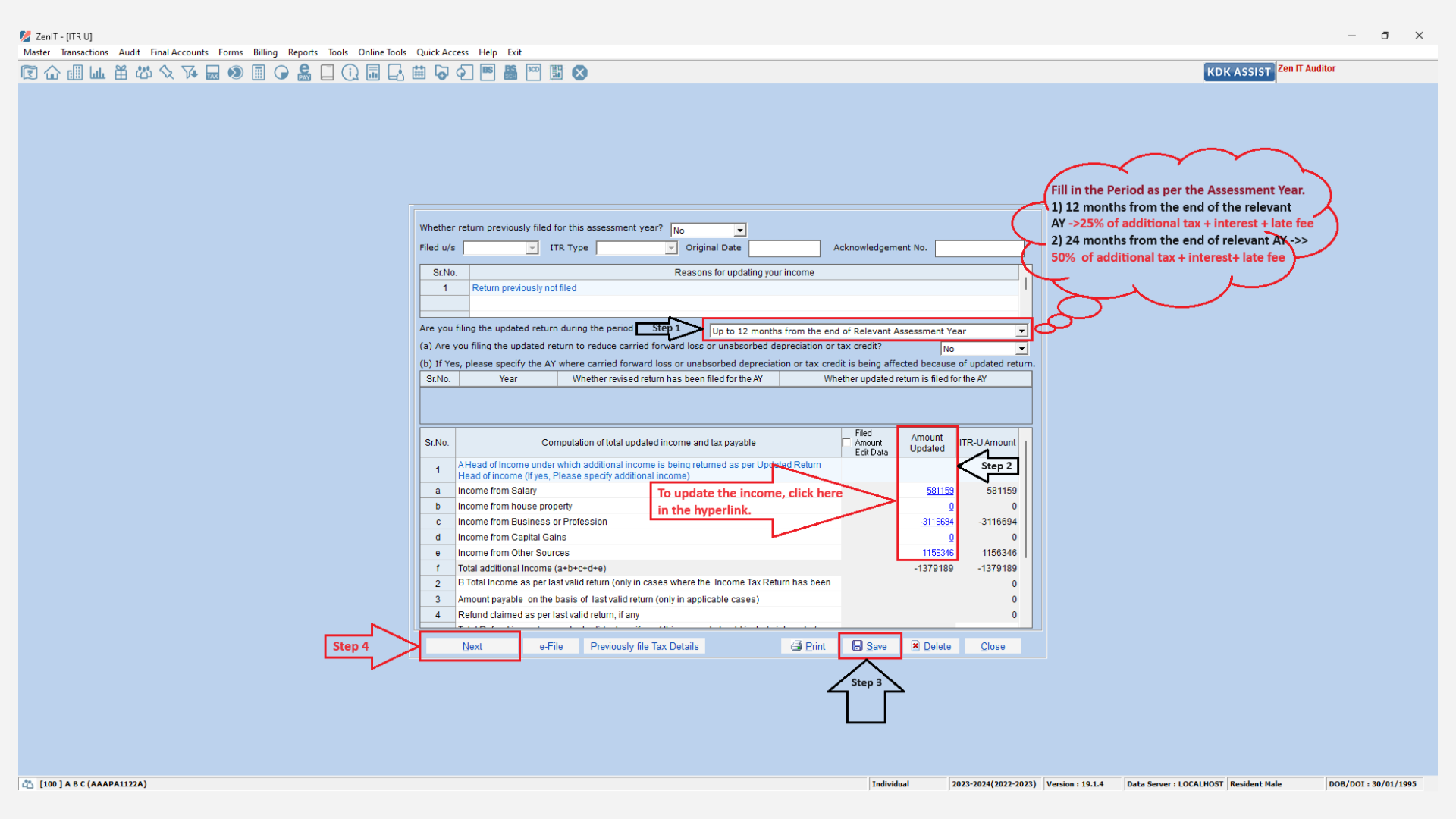This screenshot has width=1456, height=819.
Task: Open the Master menu
Action: [36, 52]
